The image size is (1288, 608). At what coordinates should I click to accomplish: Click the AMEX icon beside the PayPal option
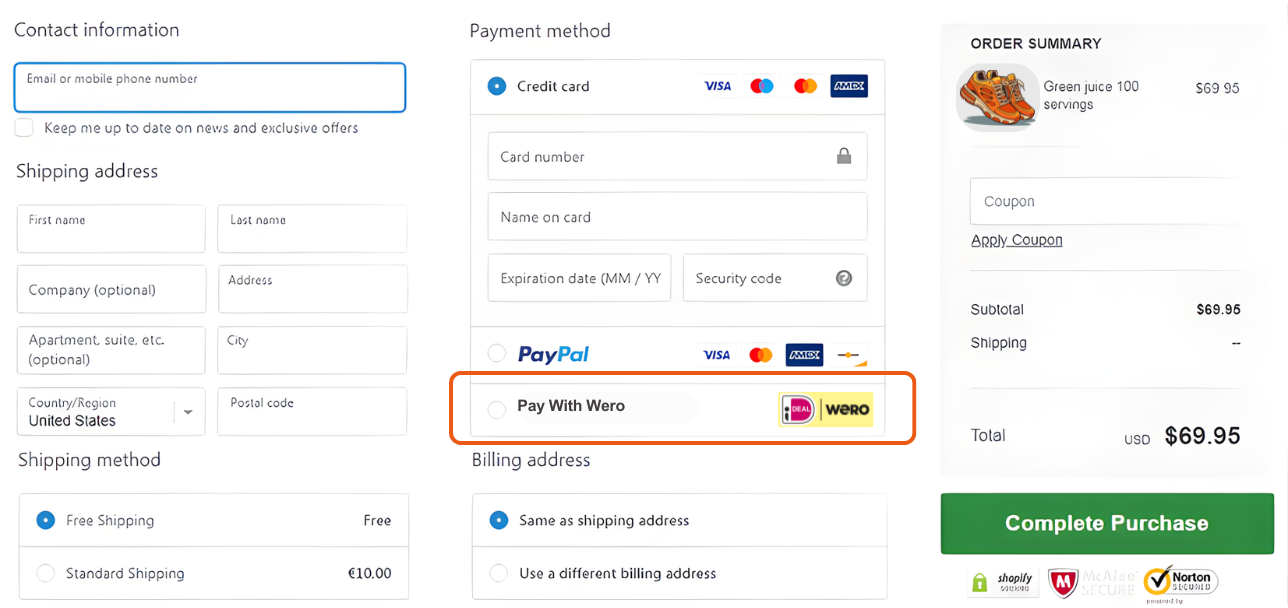804,354
